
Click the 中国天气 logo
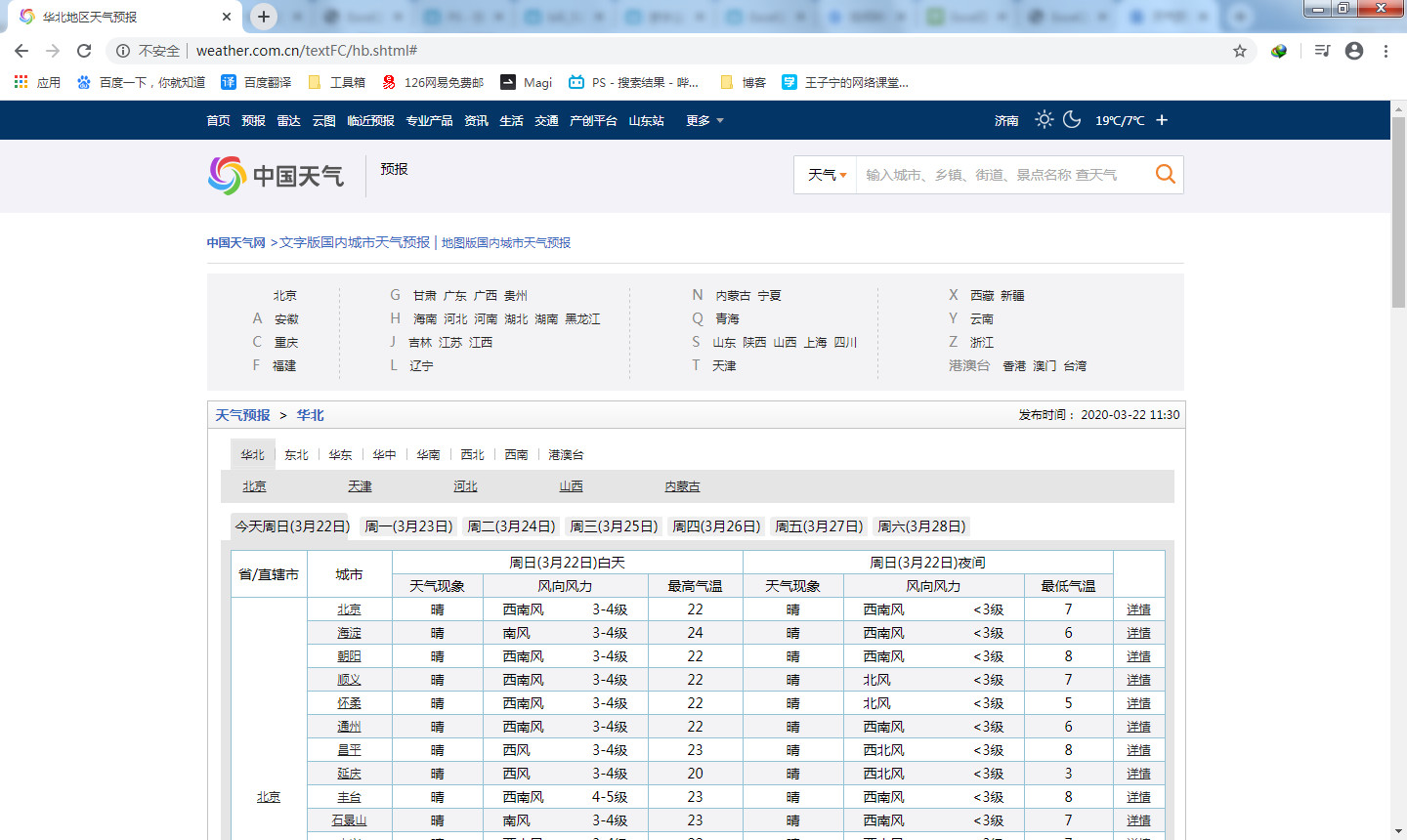tap(276, 176)
